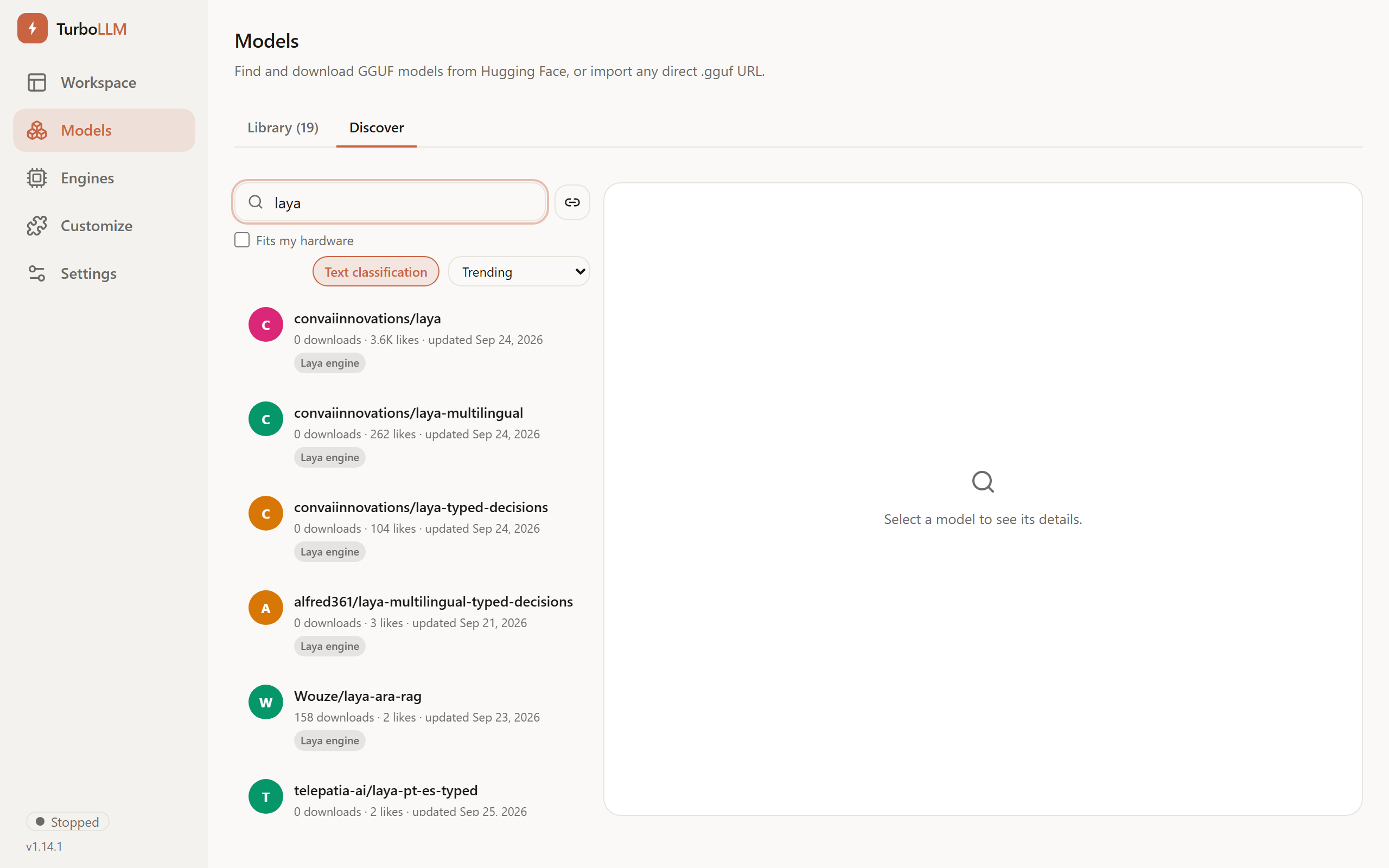Select convaiinnovations/laya-typed-decisions model
Viewport: 1389px width, 868px height.
(412, 529)
